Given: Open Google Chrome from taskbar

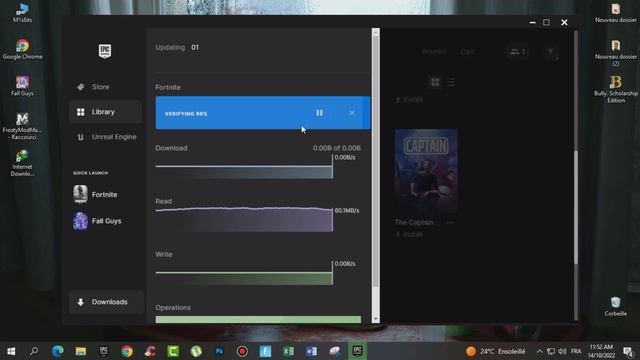Looking at the screenshot, I should click(x=127, y=351).
